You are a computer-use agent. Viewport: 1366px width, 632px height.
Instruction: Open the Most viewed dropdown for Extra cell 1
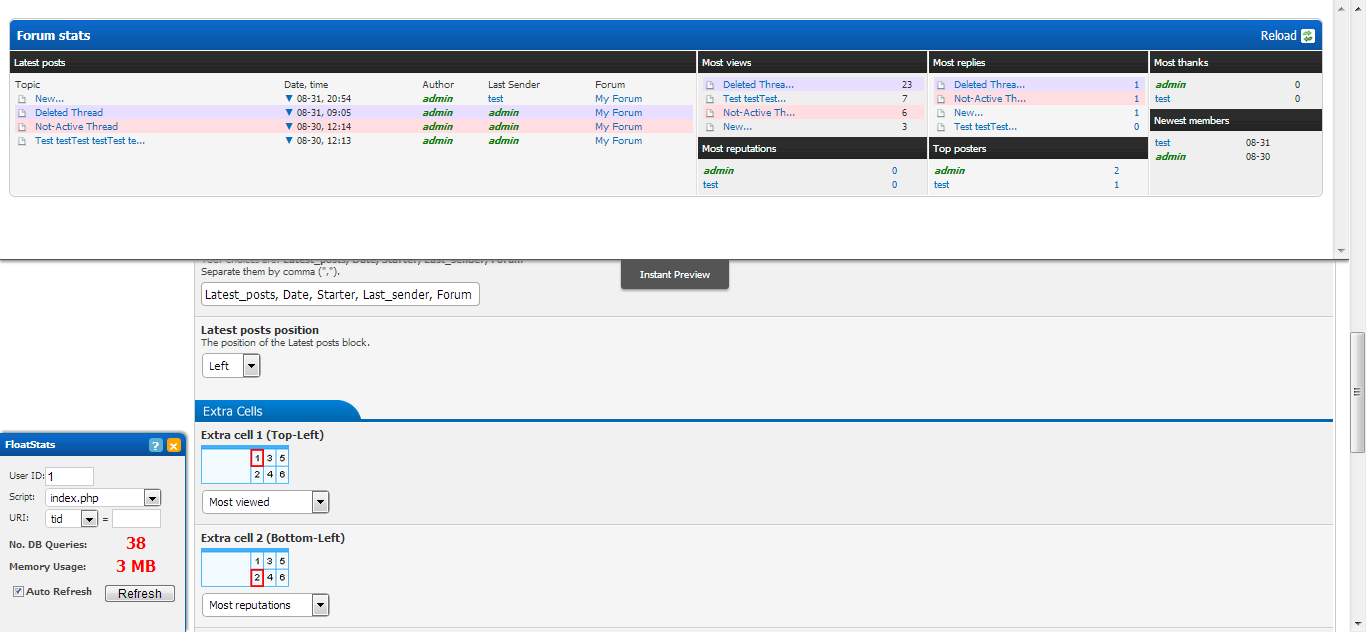point(320,502)
